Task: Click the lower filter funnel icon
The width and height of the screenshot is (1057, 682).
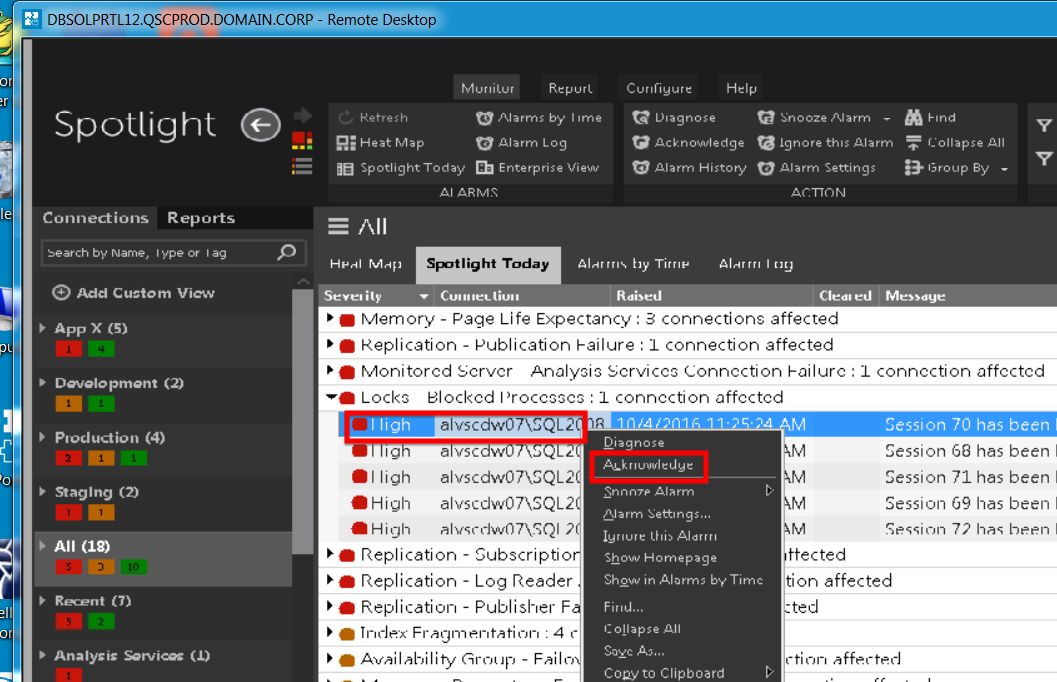Action: (x=1044, y=159)
